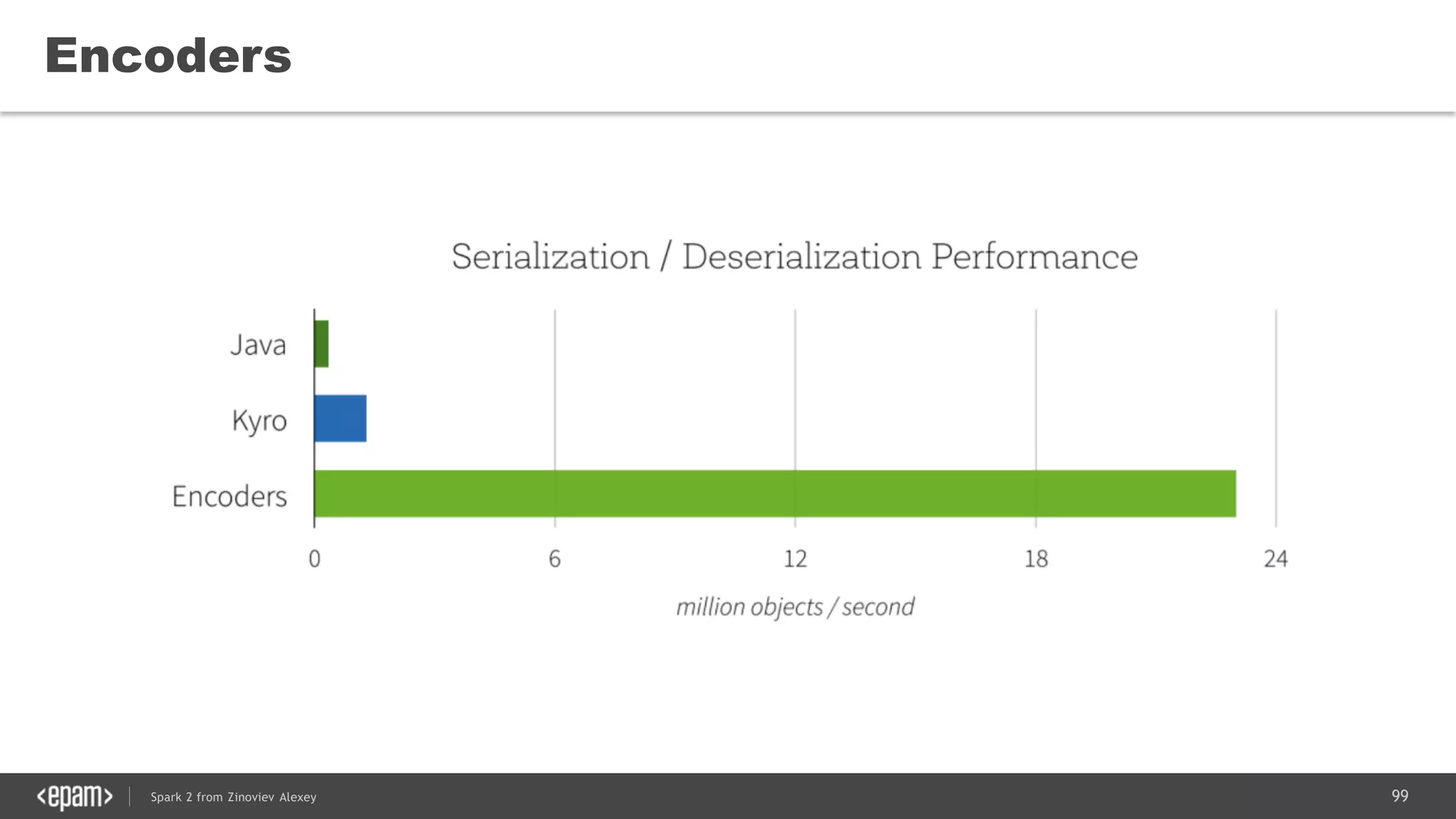Viewport: 1456px width, 819px height.
Task: Click the "0" axis tick label
Action: 314,559
